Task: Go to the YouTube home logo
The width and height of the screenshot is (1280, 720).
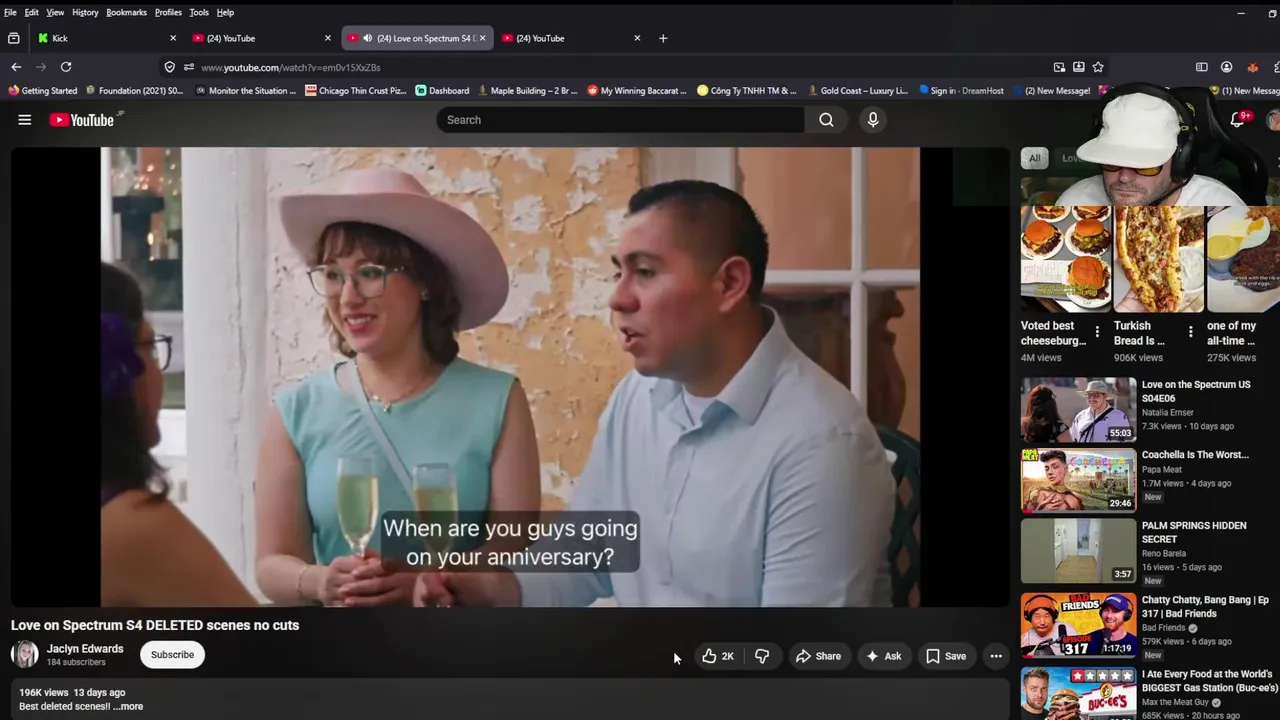Action: point(82,120)
